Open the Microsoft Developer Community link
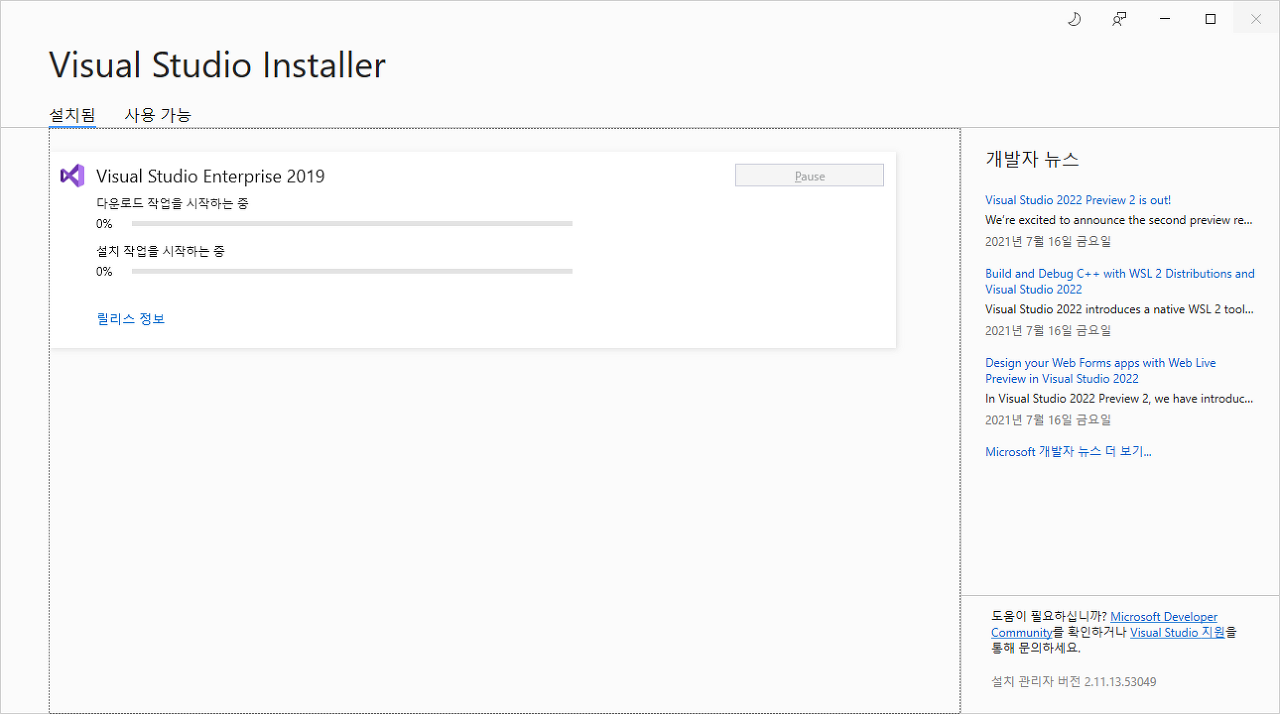Screen dimensions: 1280x714 tap(1164, 617)
